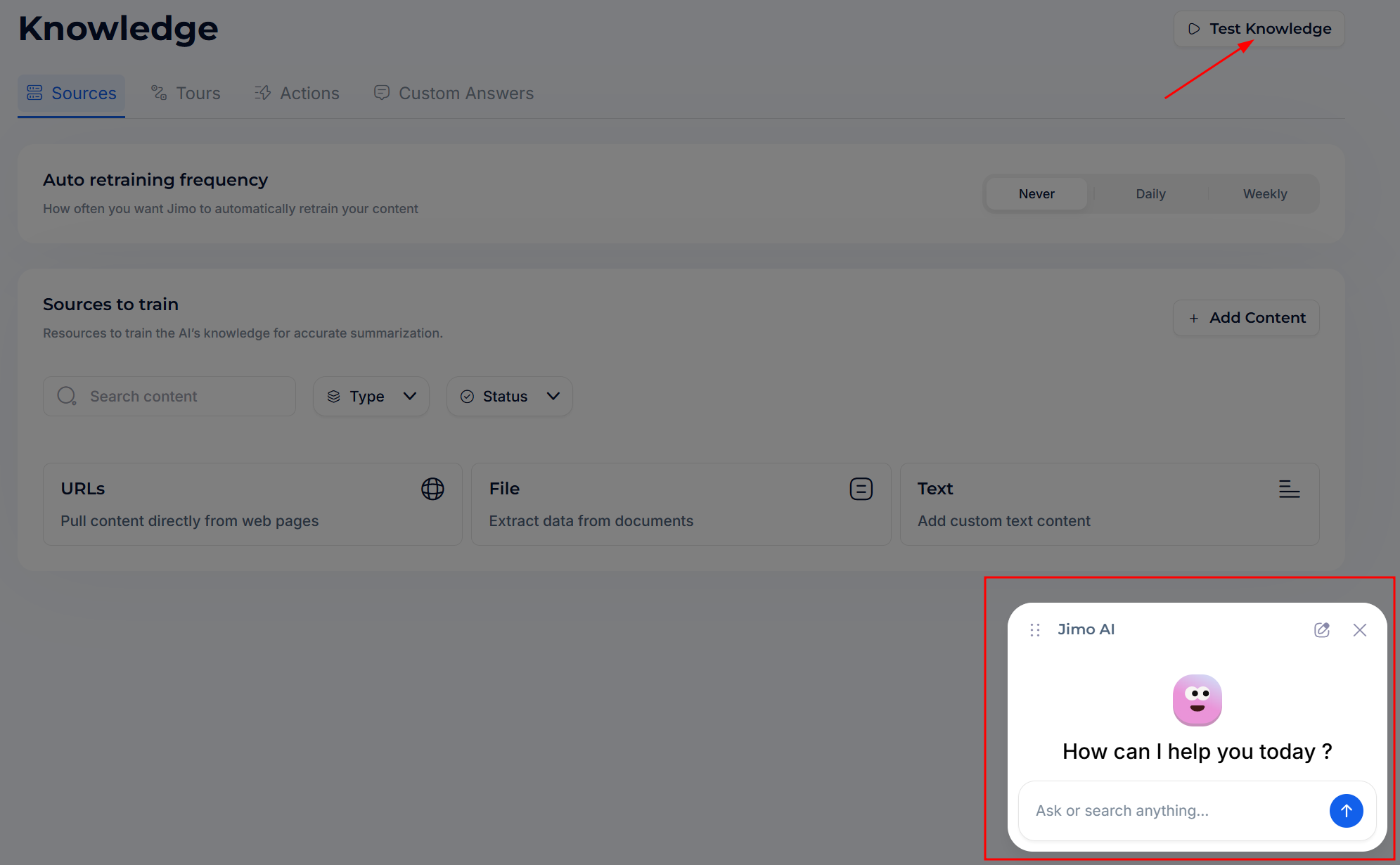Click the pink Jimo mascot avatar
The height and width of the screenshot is (865, 1400).
1197,700
